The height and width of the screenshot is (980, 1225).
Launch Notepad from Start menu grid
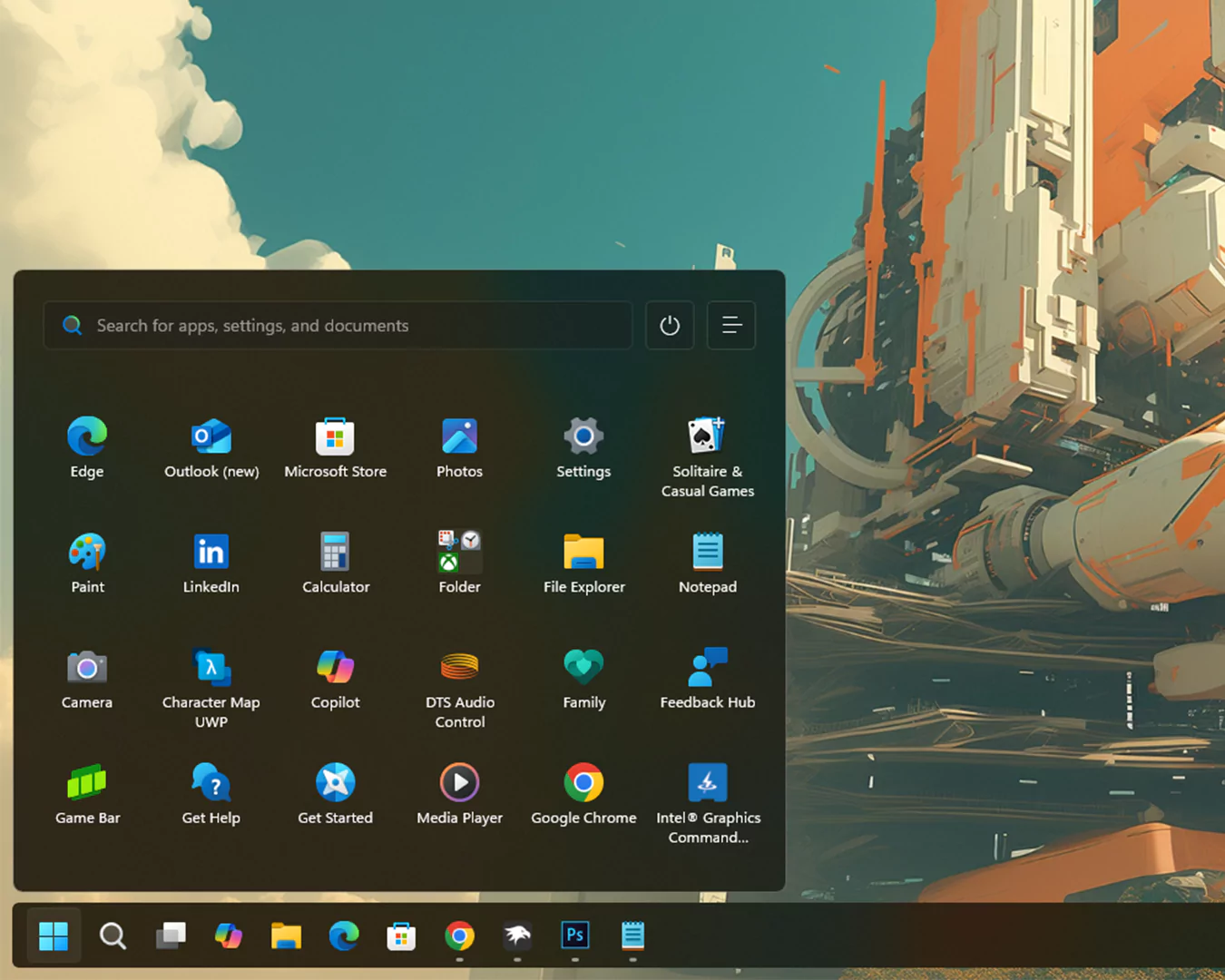[708, 563]
